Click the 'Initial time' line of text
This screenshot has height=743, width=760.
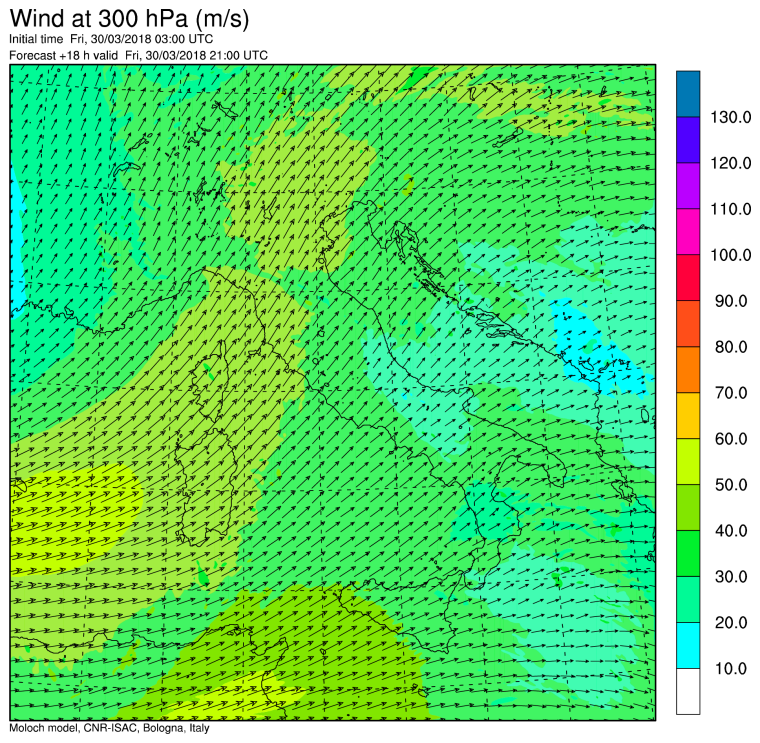point(111,39)
